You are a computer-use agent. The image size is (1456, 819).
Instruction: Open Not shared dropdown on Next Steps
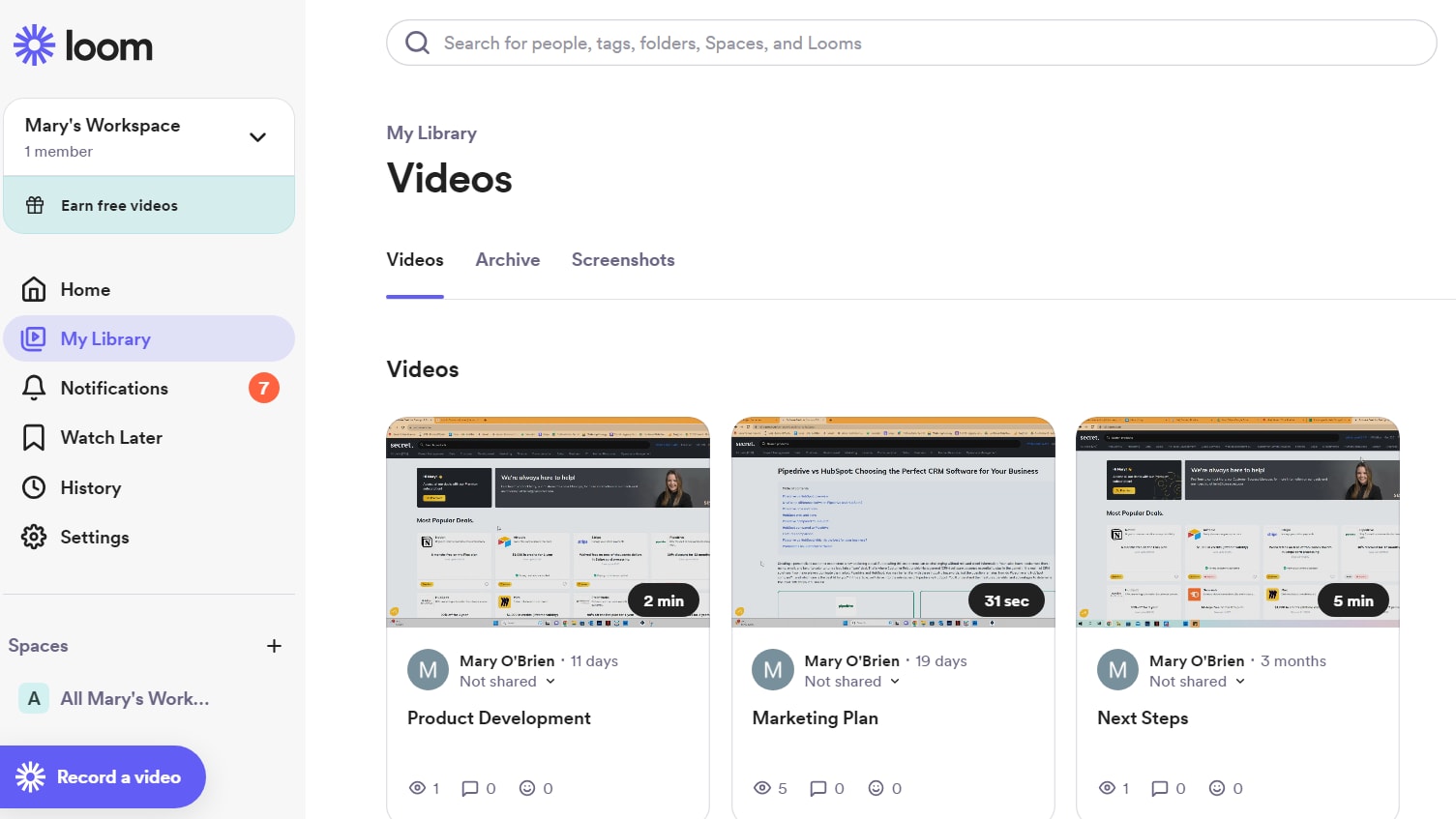[x=1198, y=681]
